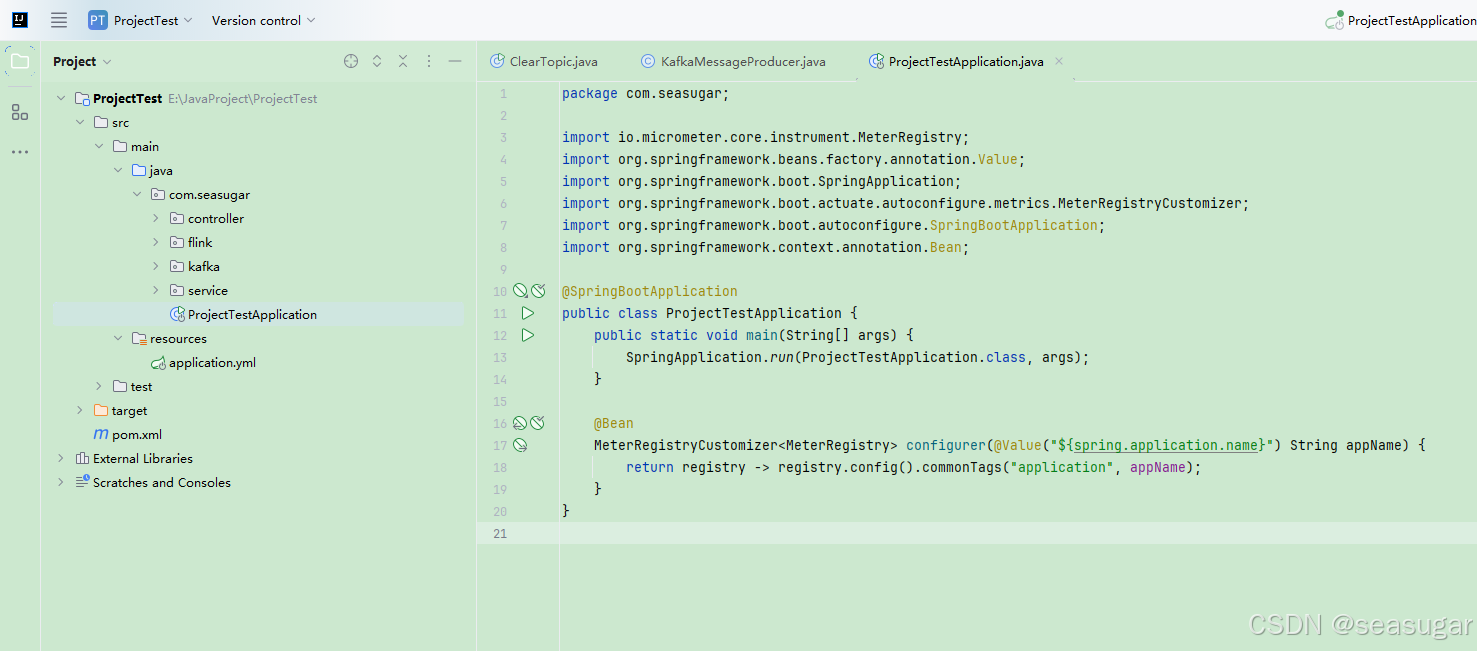Open Project panel options menu

coord(429,61)
